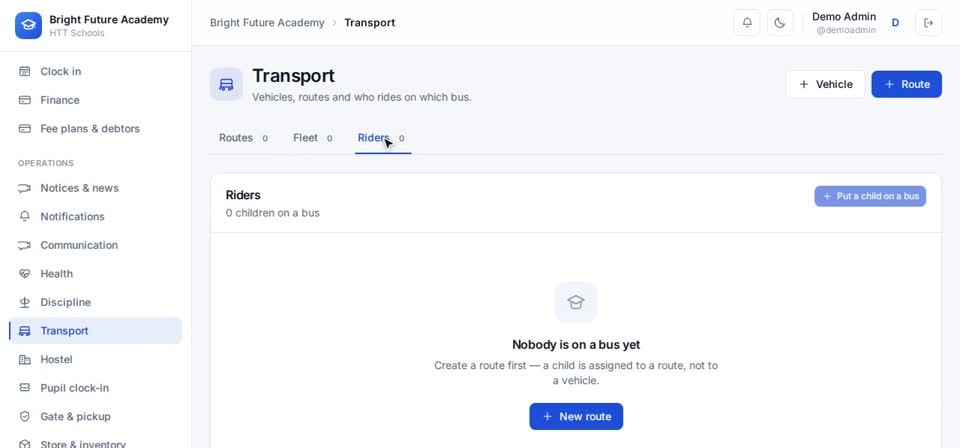Open the Finance section

point(96,100)
